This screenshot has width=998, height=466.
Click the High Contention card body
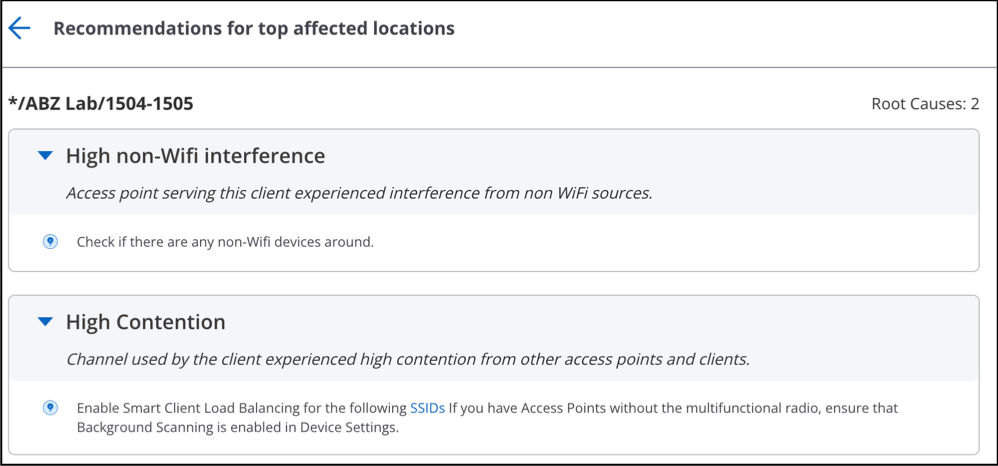click(493, 418)
